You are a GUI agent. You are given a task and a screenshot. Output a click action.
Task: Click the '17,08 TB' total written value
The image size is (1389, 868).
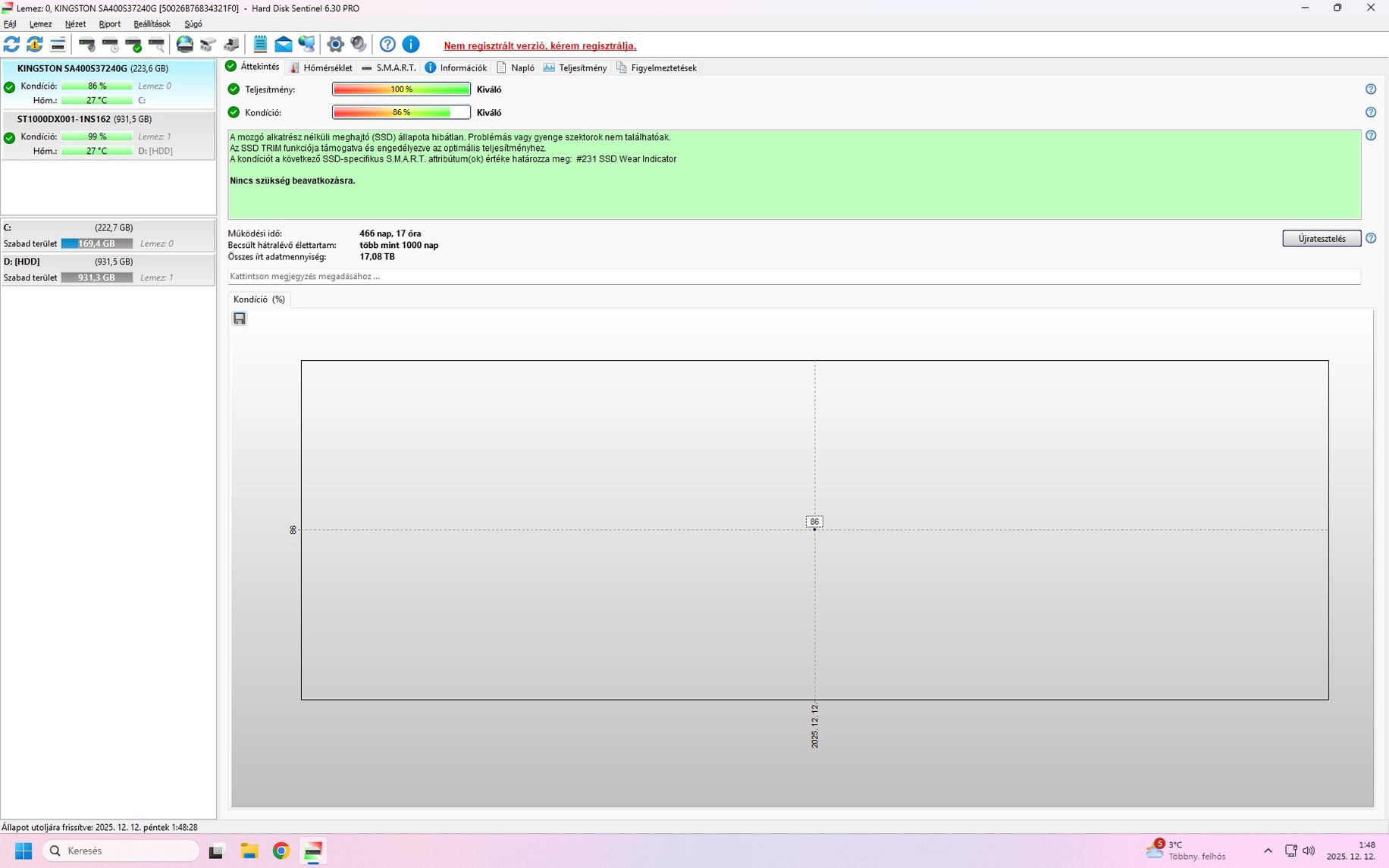pyautogui.click(x=377, y=257)
